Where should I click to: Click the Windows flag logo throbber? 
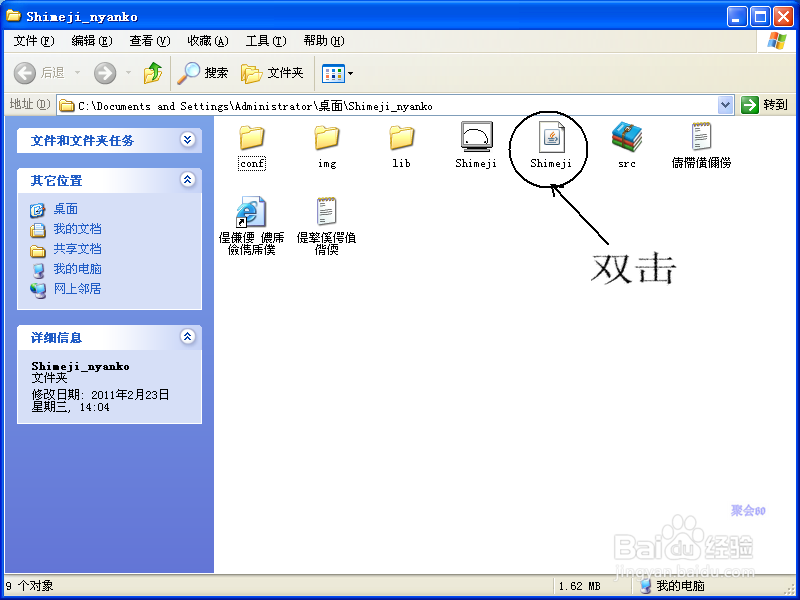point(777,41)
